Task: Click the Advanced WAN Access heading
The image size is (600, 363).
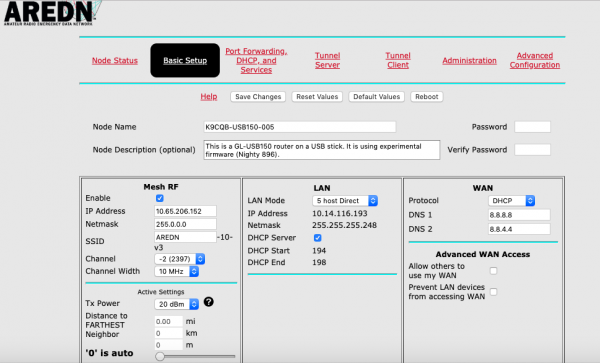Action: click(483, 254)
